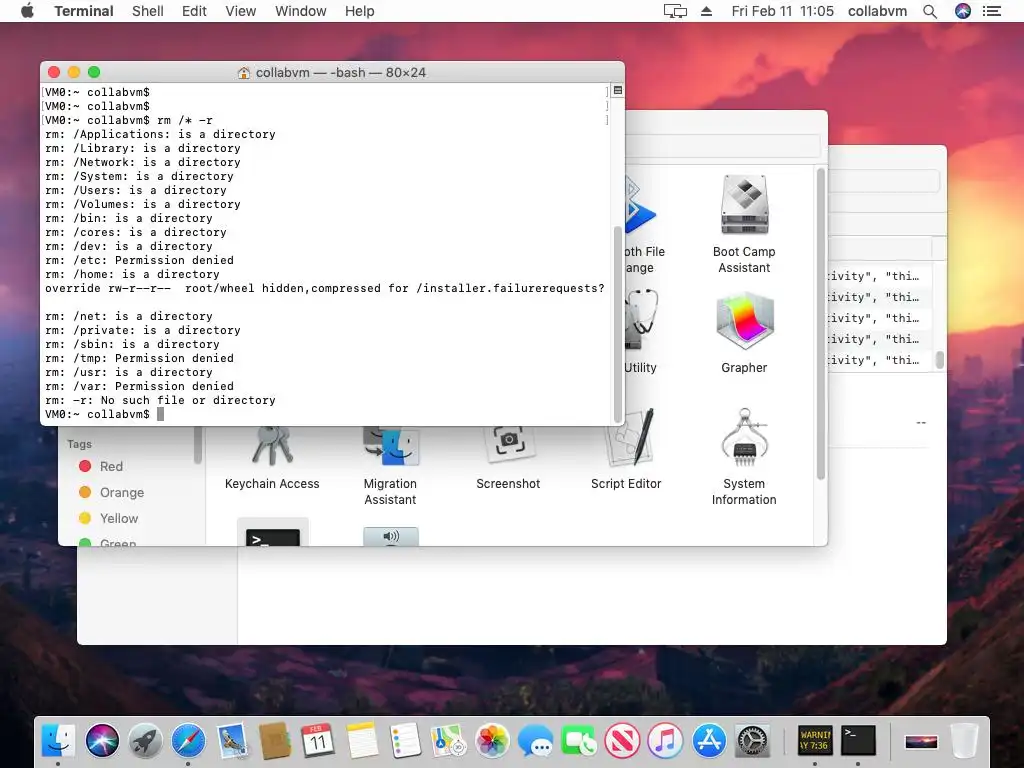Open the Help menu

[360, 11]
